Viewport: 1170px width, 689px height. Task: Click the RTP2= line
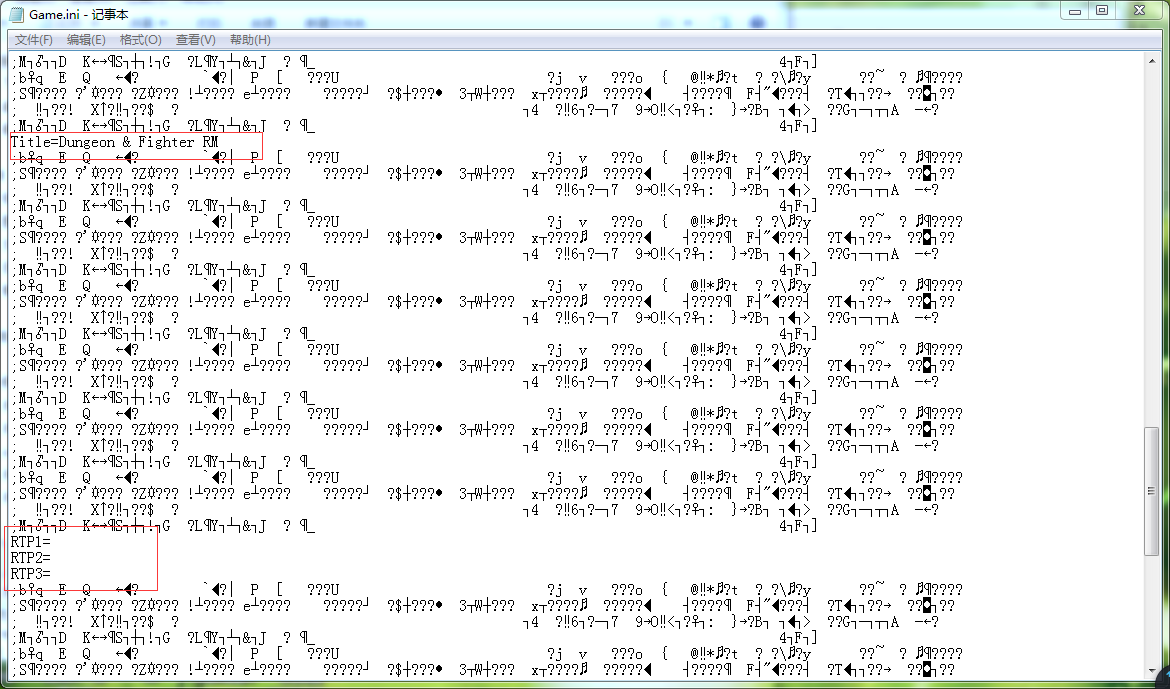coord(31,558)
